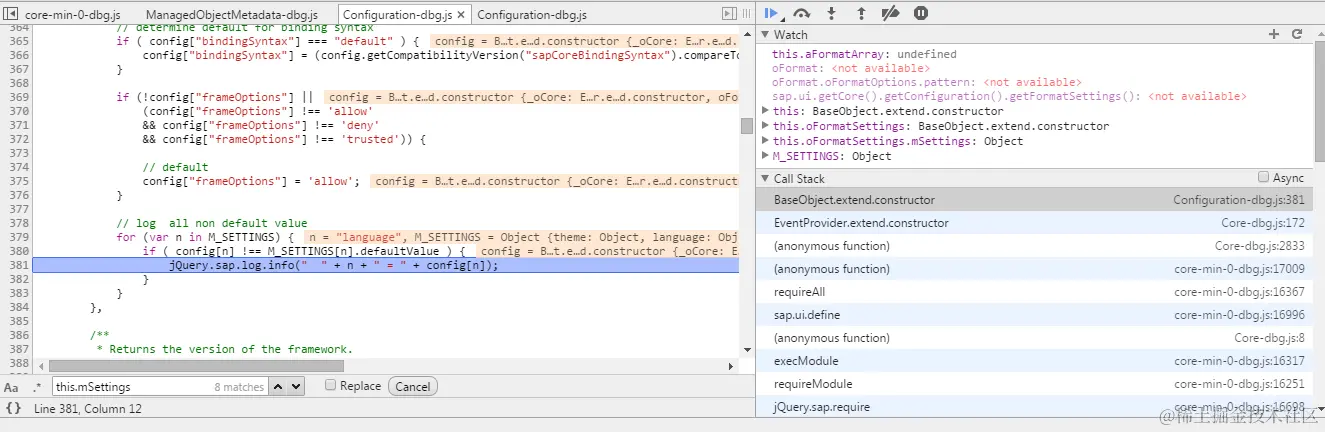Add a new watch expression

point(1274,35)
